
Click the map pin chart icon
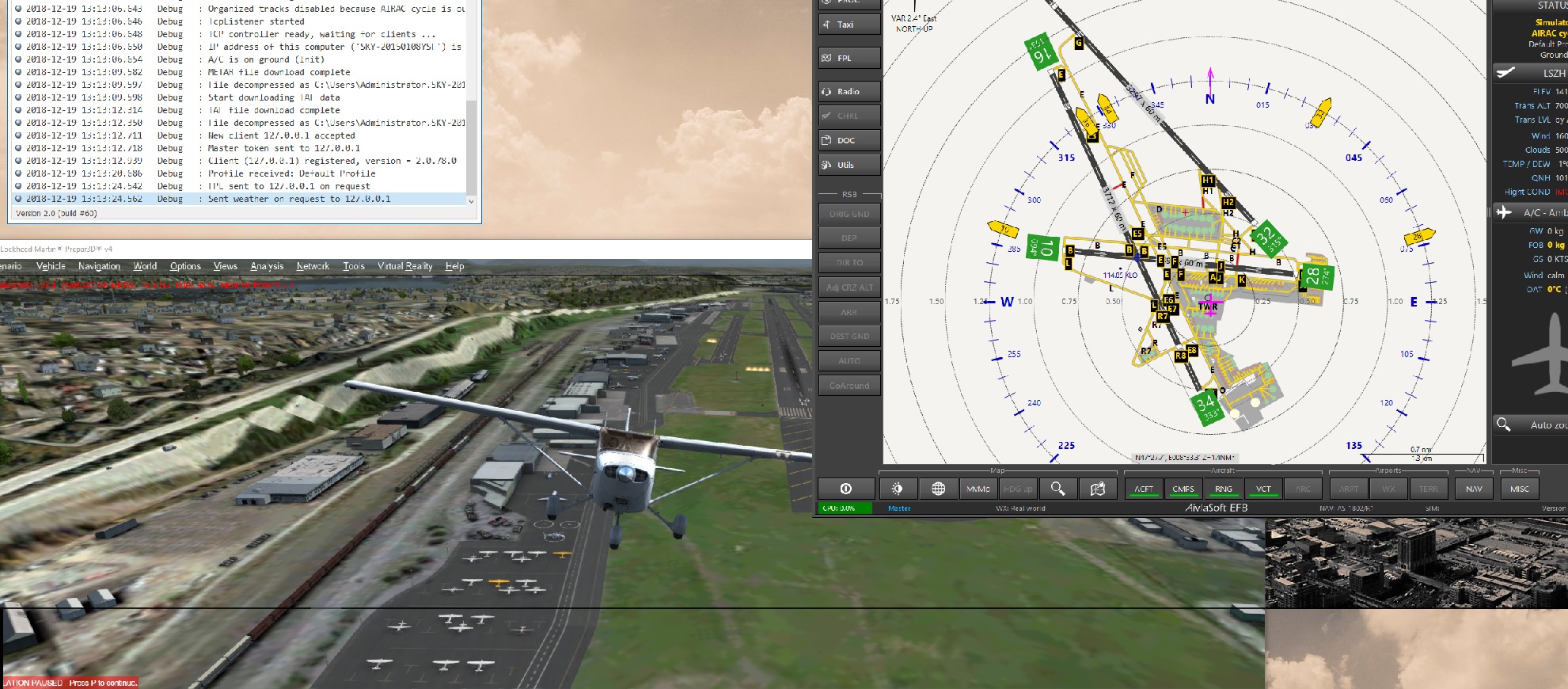(x=1098, y=489)
